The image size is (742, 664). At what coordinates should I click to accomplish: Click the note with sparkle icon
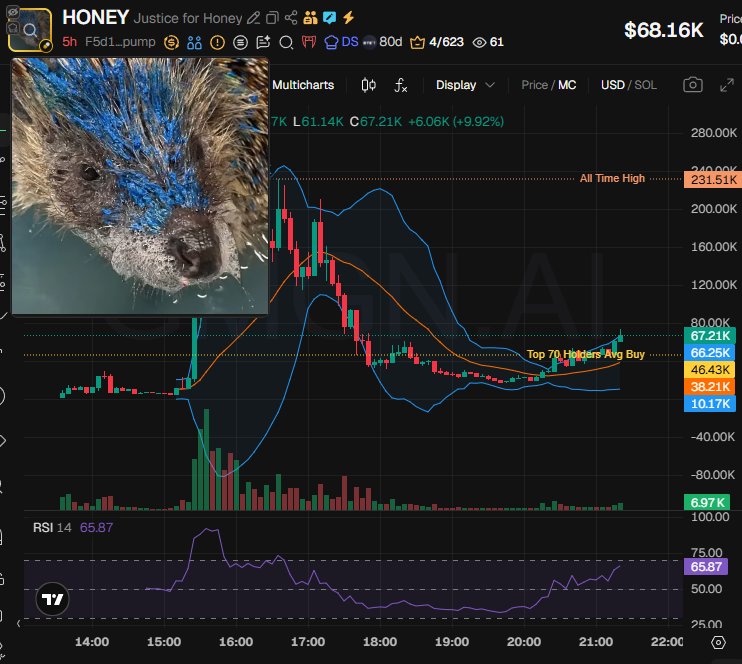point(263,43)
